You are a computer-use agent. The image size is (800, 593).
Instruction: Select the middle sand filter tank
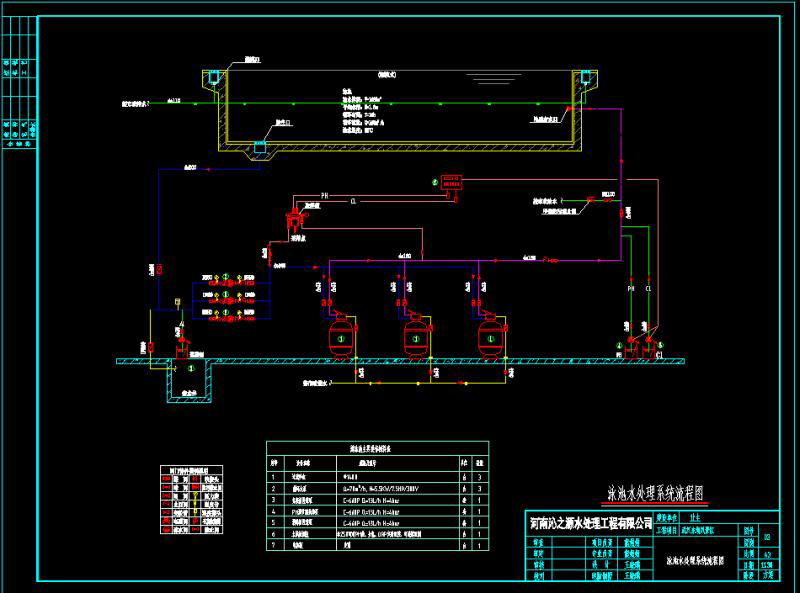click(415, 337)
